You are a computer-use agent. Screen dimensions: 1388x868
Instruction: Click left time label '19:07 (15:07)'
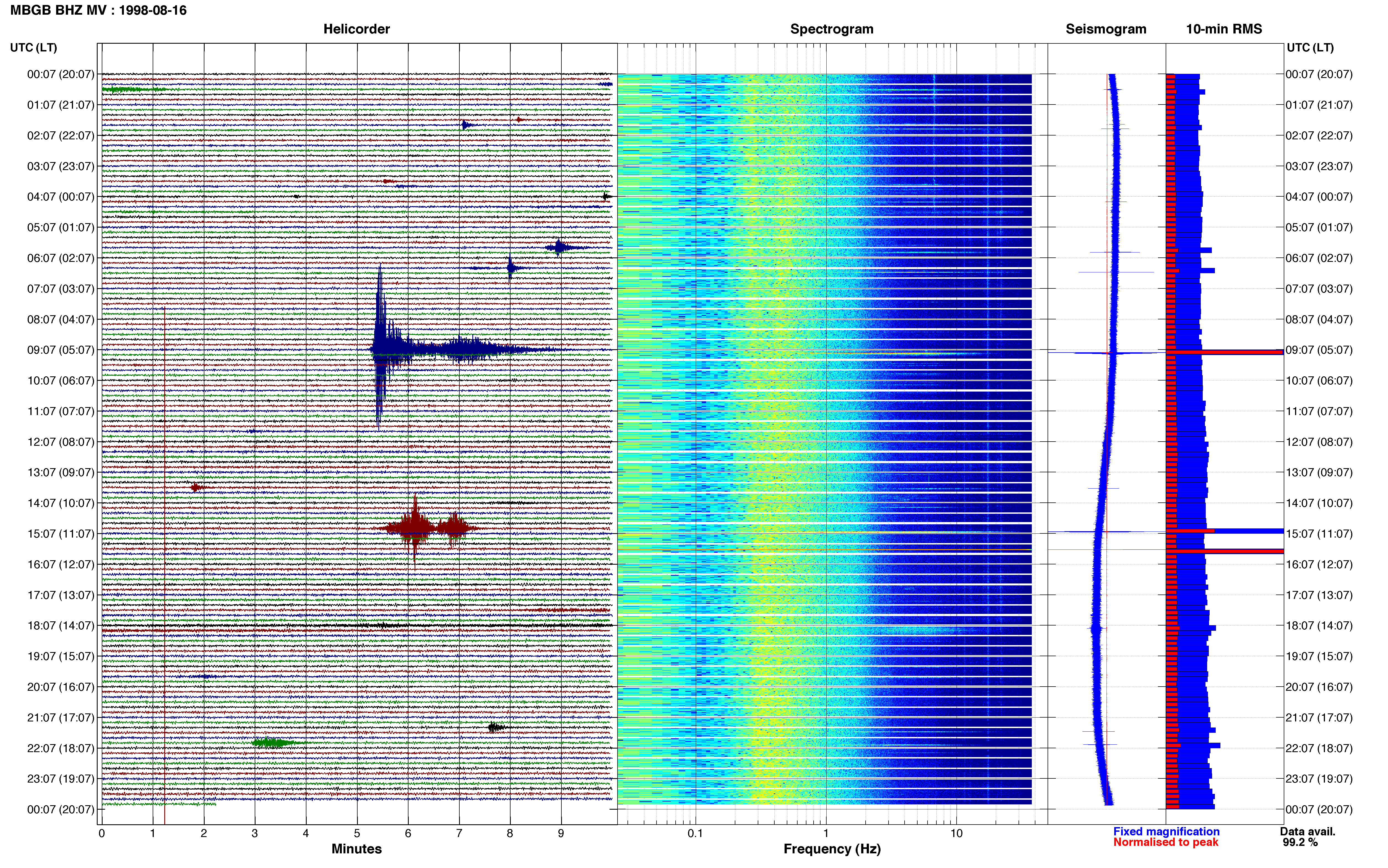pyautogui.click(x=61, y=656)
